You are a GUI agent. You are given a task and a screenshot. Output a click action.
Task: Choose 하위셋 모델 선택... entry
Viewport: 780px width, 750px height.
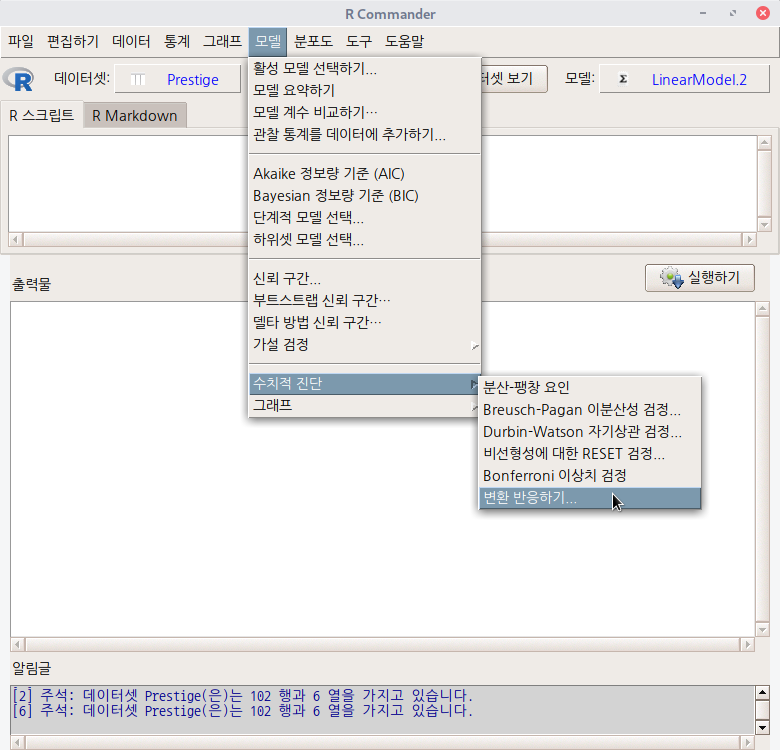[x=365, y=240]
